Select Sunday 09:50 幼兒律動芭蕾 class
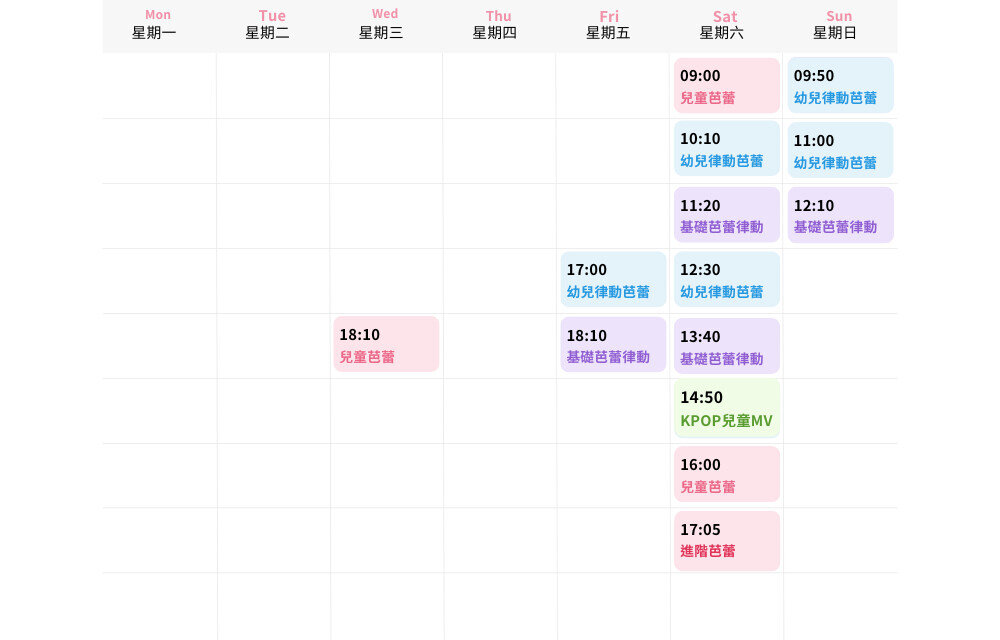Viewport: 1000px width, 640px height. pos(840,86)
